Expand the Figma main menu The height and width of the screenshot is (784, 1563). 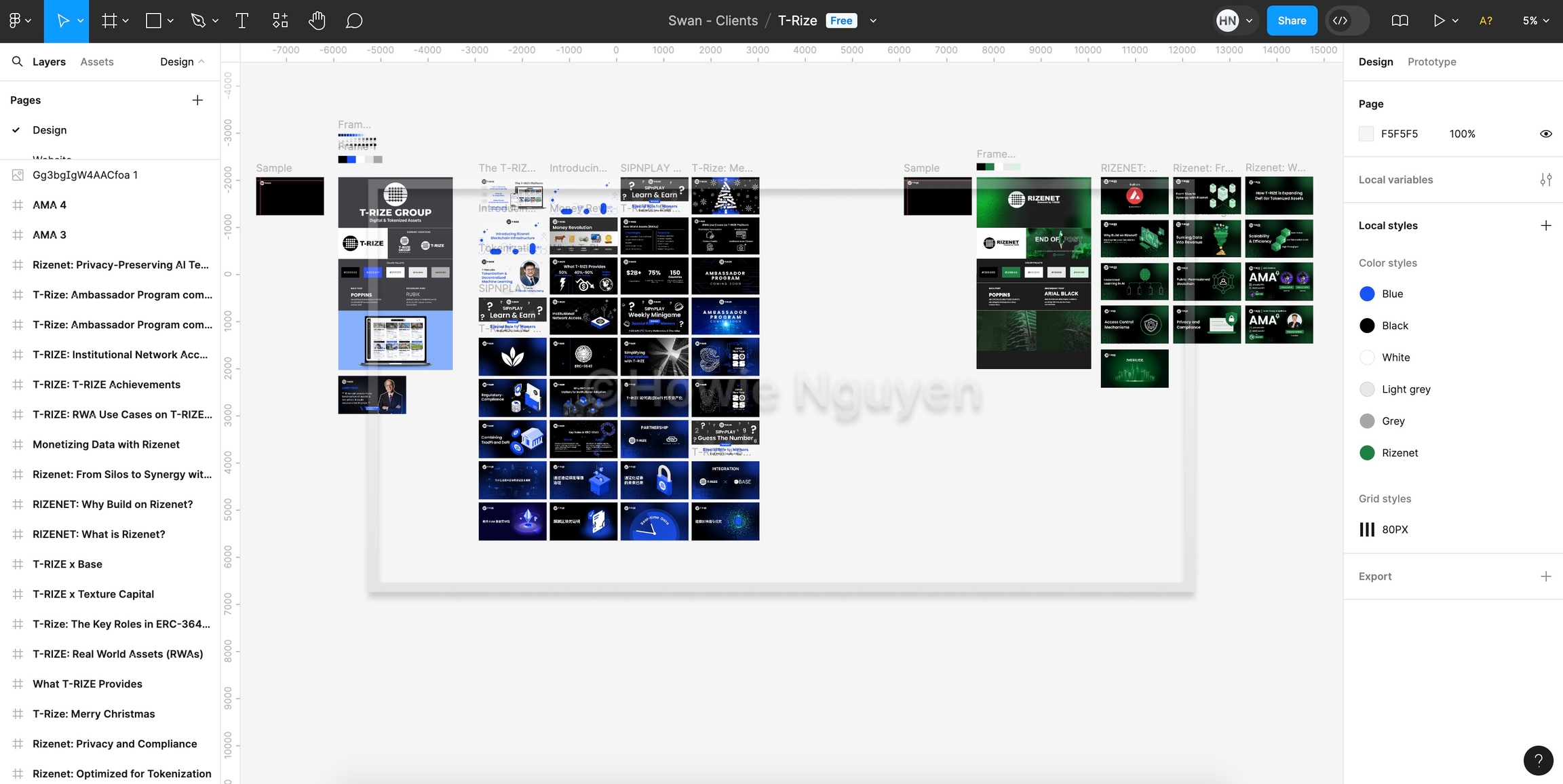coord(20,21)
